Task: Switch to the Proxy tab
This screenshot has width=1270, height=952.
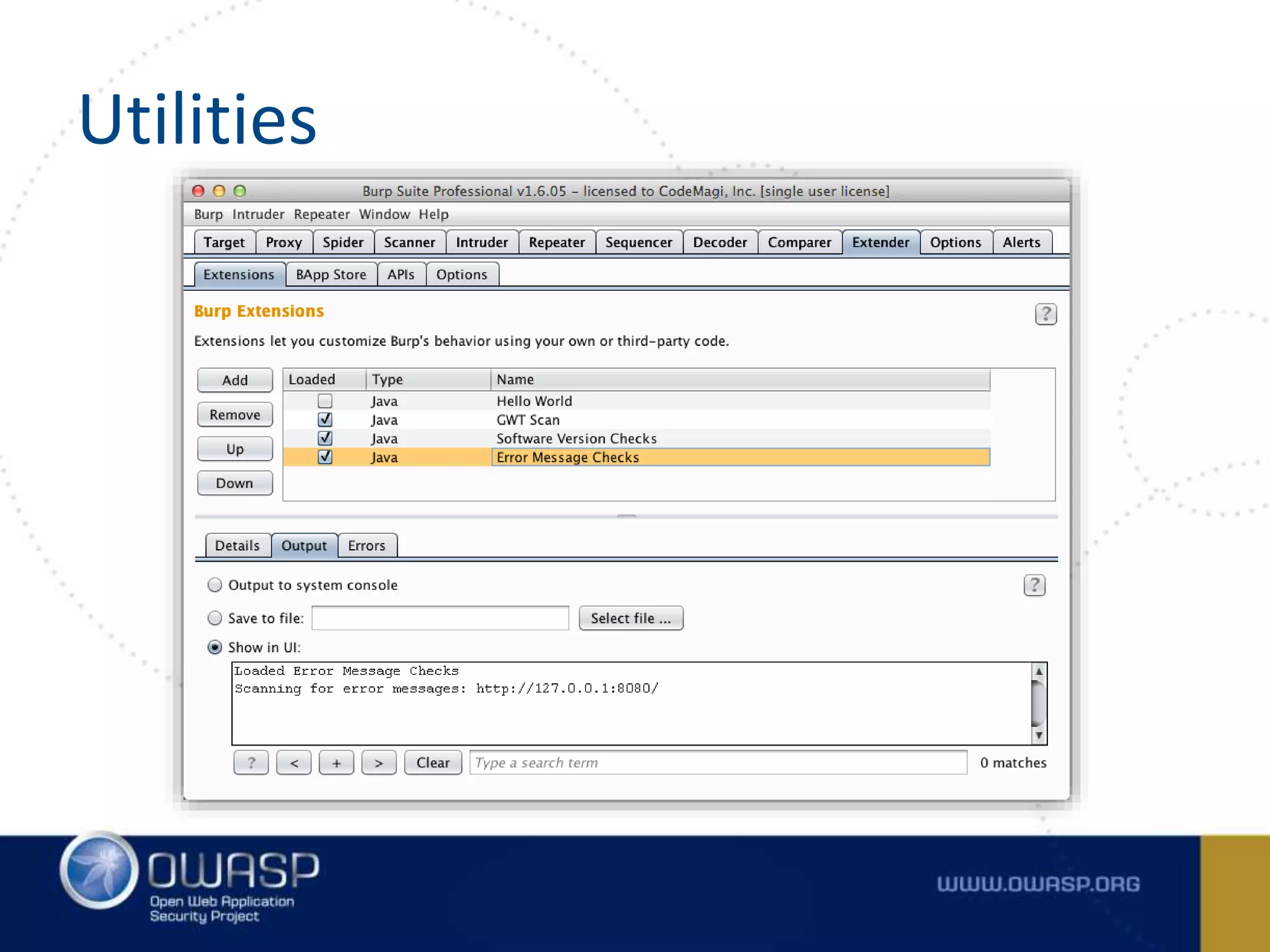Action: click(x=284, y=242)
